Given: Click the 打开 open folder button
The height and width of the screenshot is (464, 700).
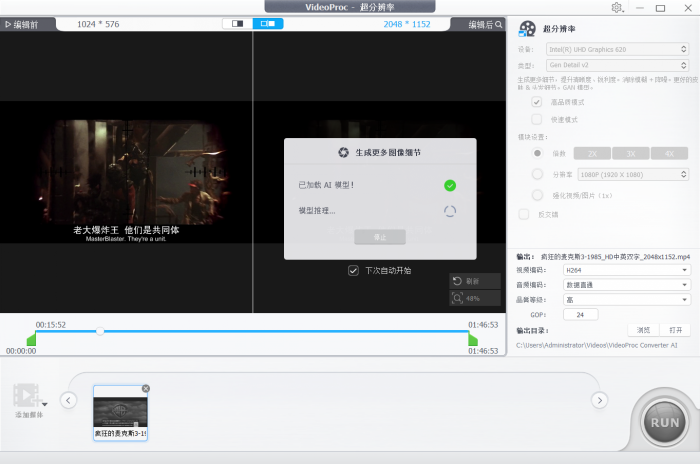Looking at the screenshot, I should [x=675, y=330].
